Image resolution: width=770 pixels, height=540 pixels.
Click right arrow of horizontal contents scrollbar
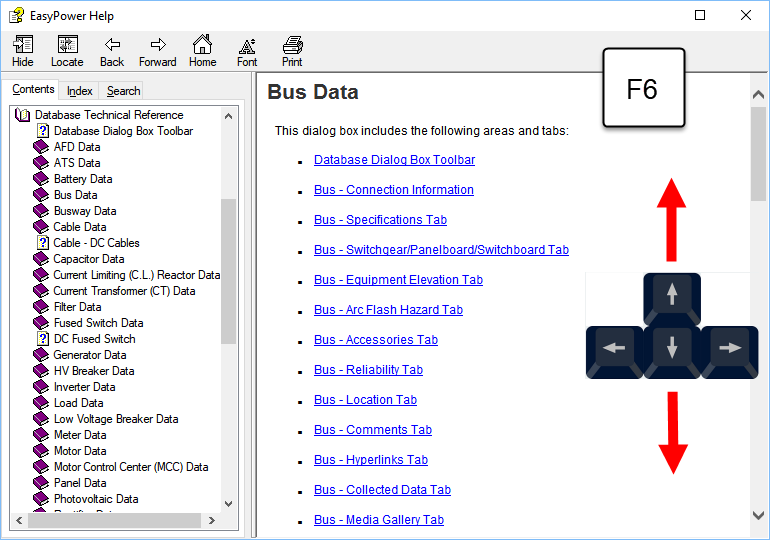pyautogui.click(x=211, y=521)
